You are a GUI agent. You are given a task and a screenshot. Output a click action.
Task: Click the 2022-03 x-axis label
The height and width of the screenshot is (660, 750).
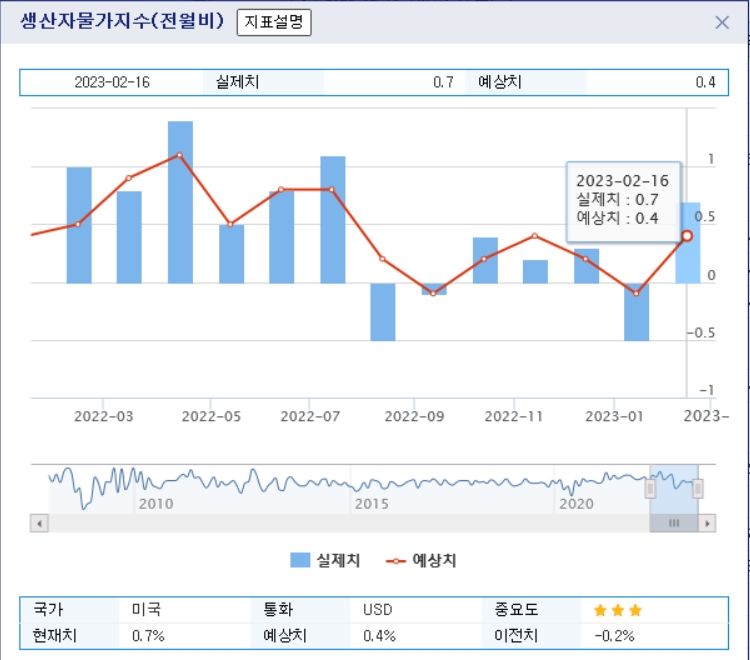click(103, 416)
